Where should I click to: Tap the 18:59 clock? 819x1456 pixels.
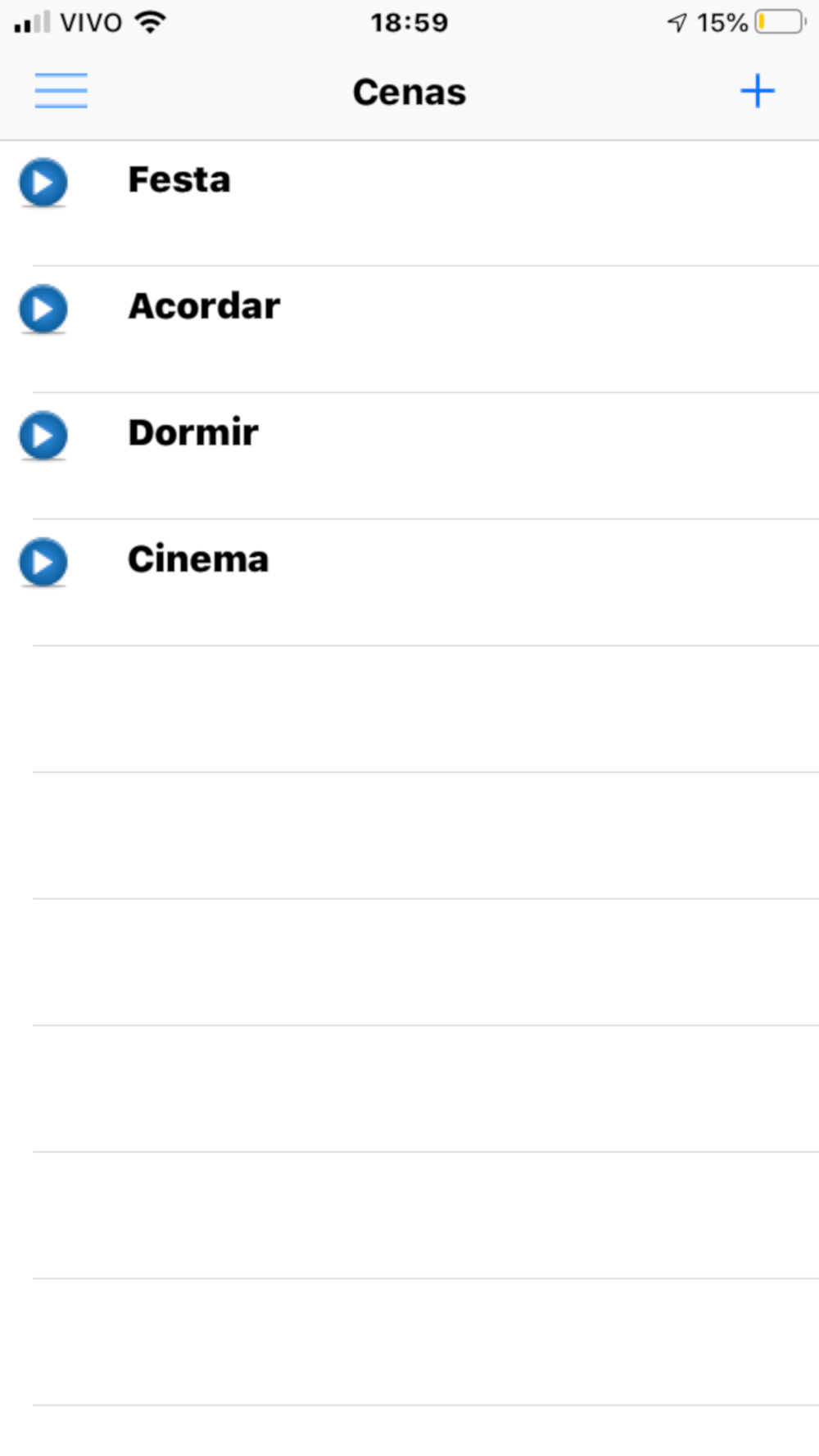[409, 22]
